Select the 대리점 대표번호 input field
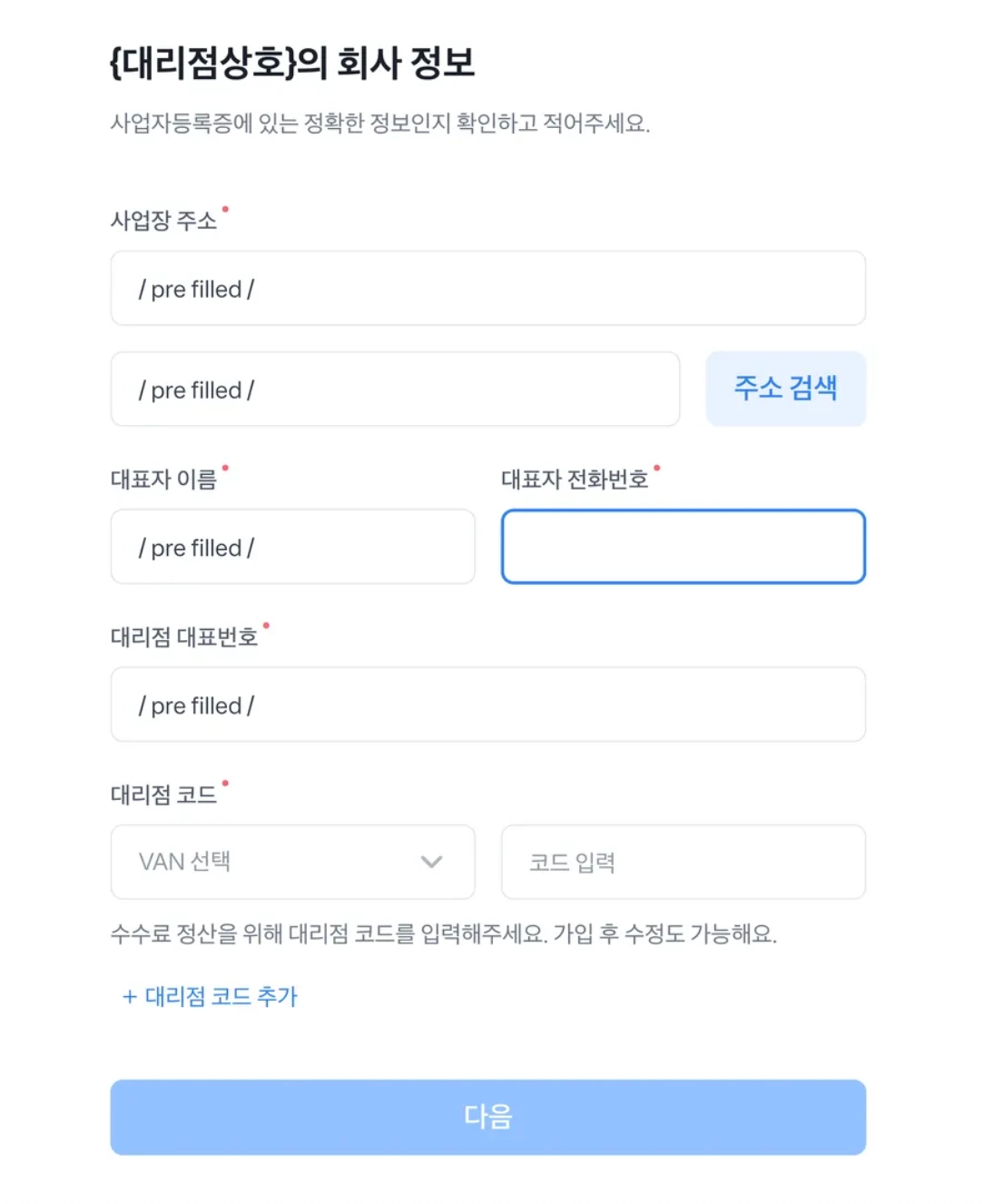984x1204 pixels. (487, 705)
